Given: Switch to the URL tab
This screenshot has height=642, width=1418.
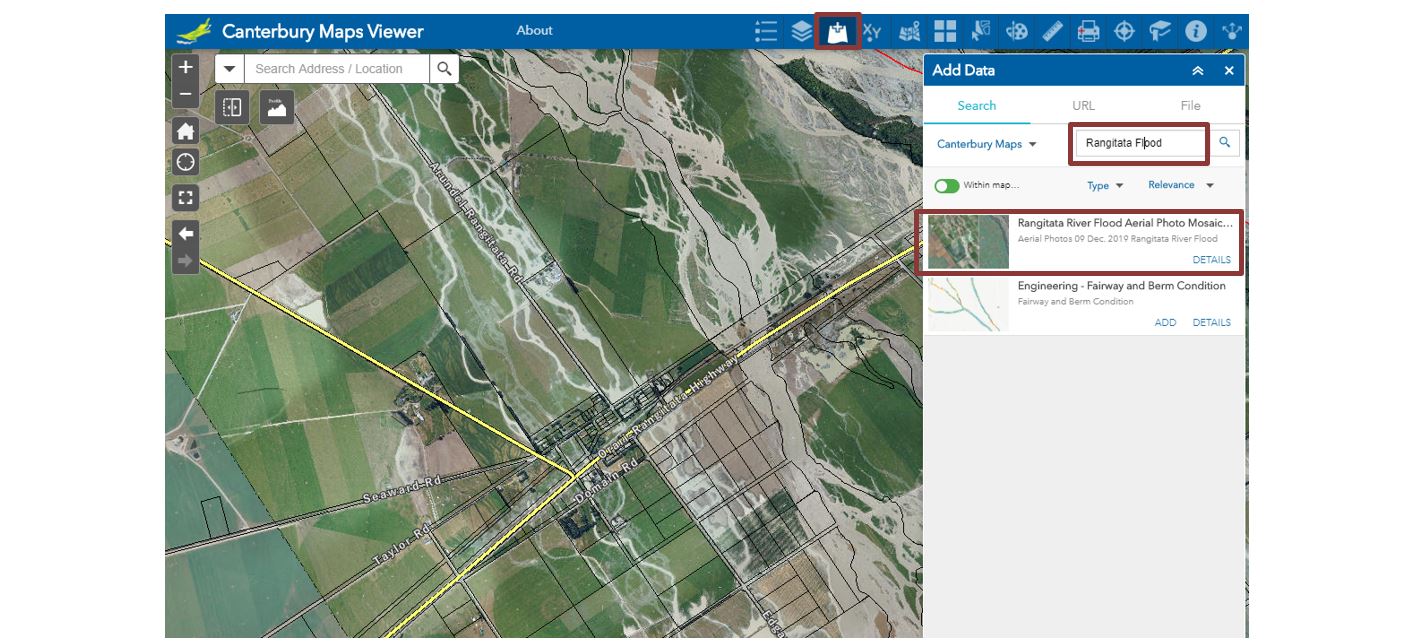Looking at the screenshot, I should point(1083,106).
